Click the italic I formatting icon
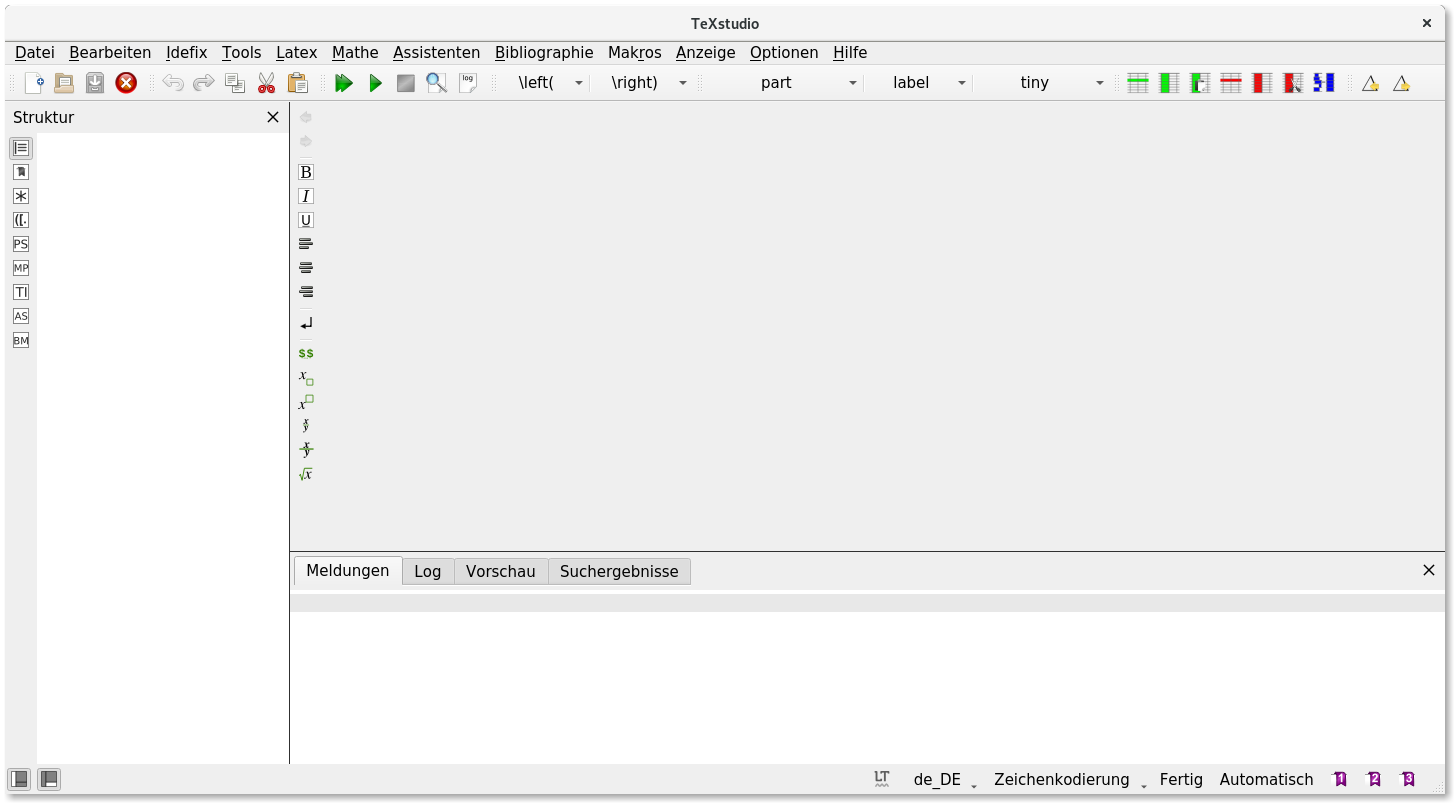 pyautogui.click(x=306, y=196)
